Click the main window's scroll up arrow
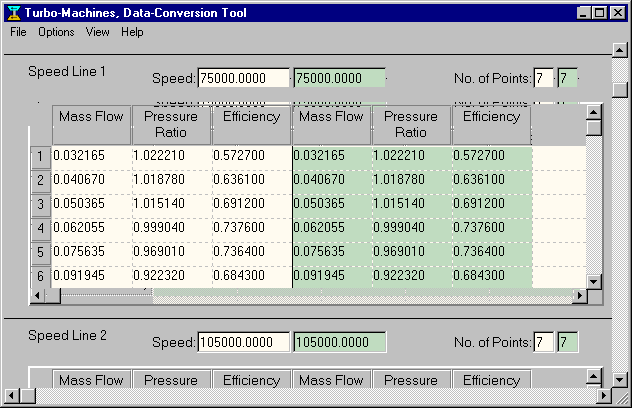632x408 pixels. click(620, 50)
